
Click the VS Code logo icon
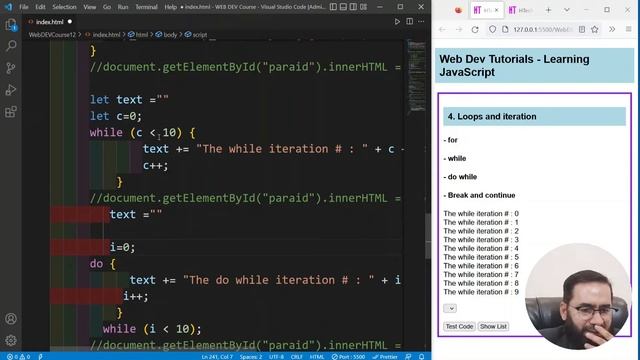click(x=8, y=7)
